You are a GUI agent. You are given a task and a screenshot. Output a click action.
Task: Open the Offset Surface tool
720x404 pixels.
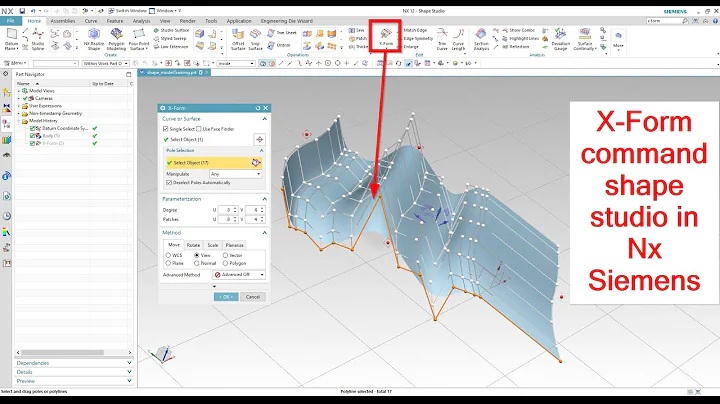(238, 39)
